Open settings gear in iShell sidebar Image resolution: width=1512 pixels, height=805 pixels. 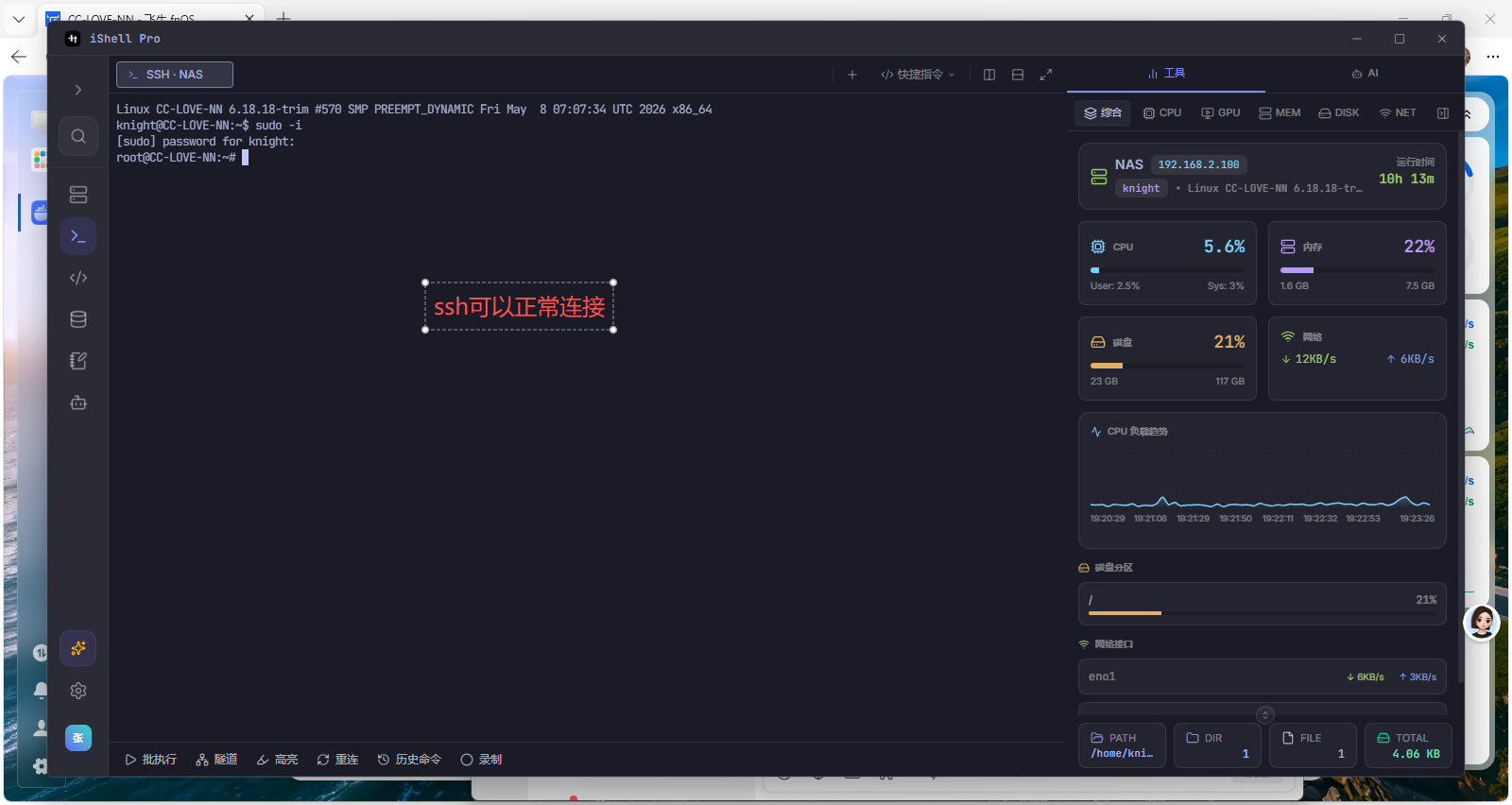[x=78, y=691]
